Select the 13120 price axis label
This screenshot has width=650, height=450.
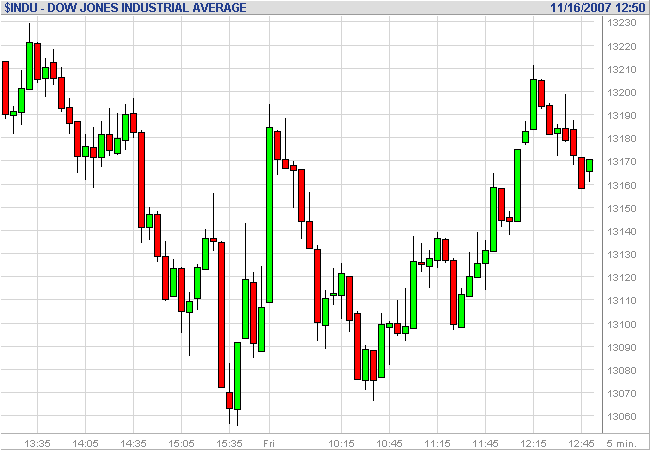tap(621, 277)
